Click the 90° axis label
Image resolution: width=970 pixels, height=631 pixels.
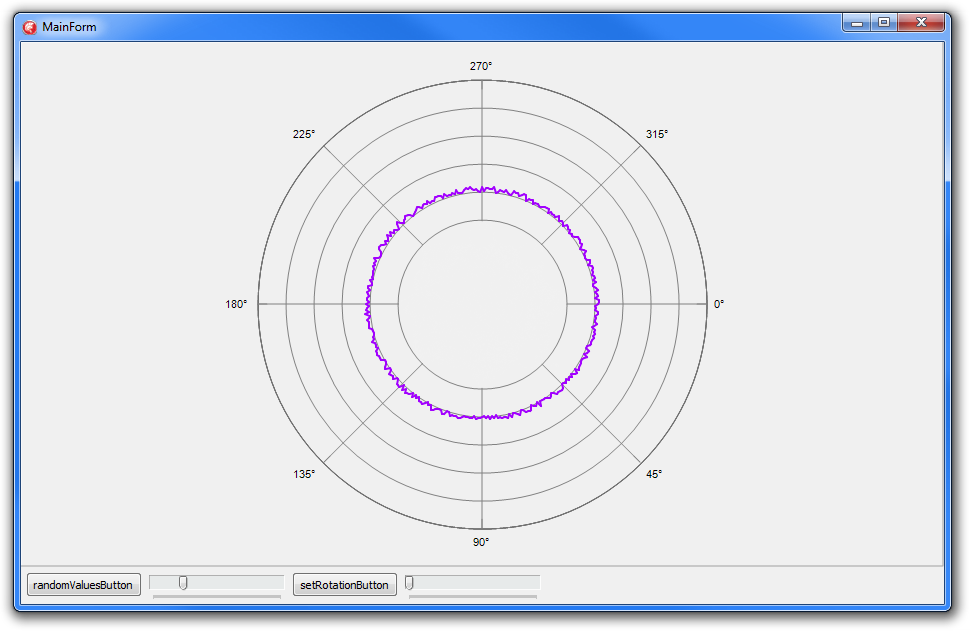[481, 542]
